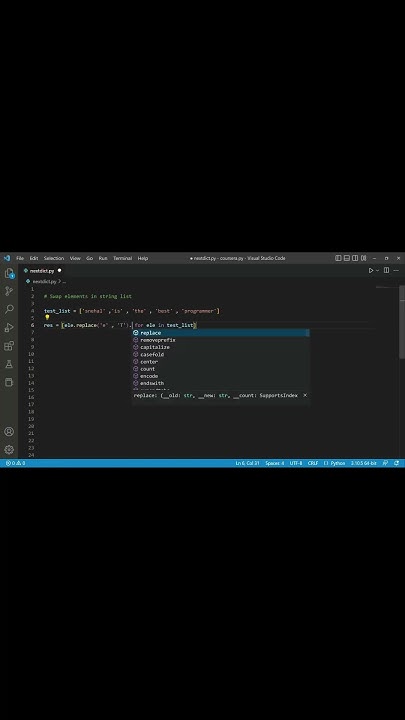Toggle bottom panel layout icon
The width and height of the screenshot is (405, 720).
pos(347,258)
